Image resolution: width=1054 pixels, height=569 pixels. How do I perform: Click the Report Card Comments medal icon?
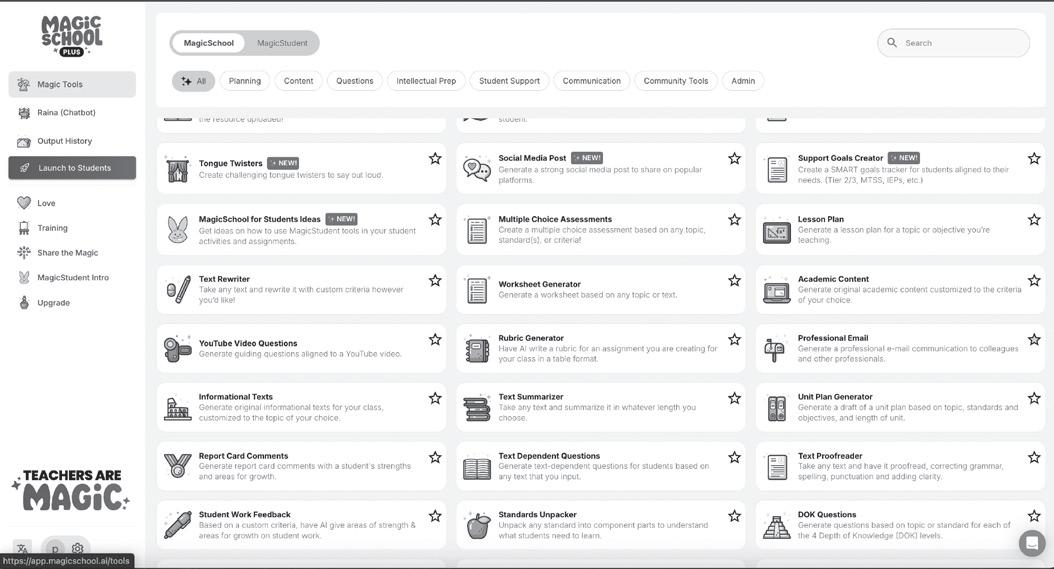coord(177,465)
